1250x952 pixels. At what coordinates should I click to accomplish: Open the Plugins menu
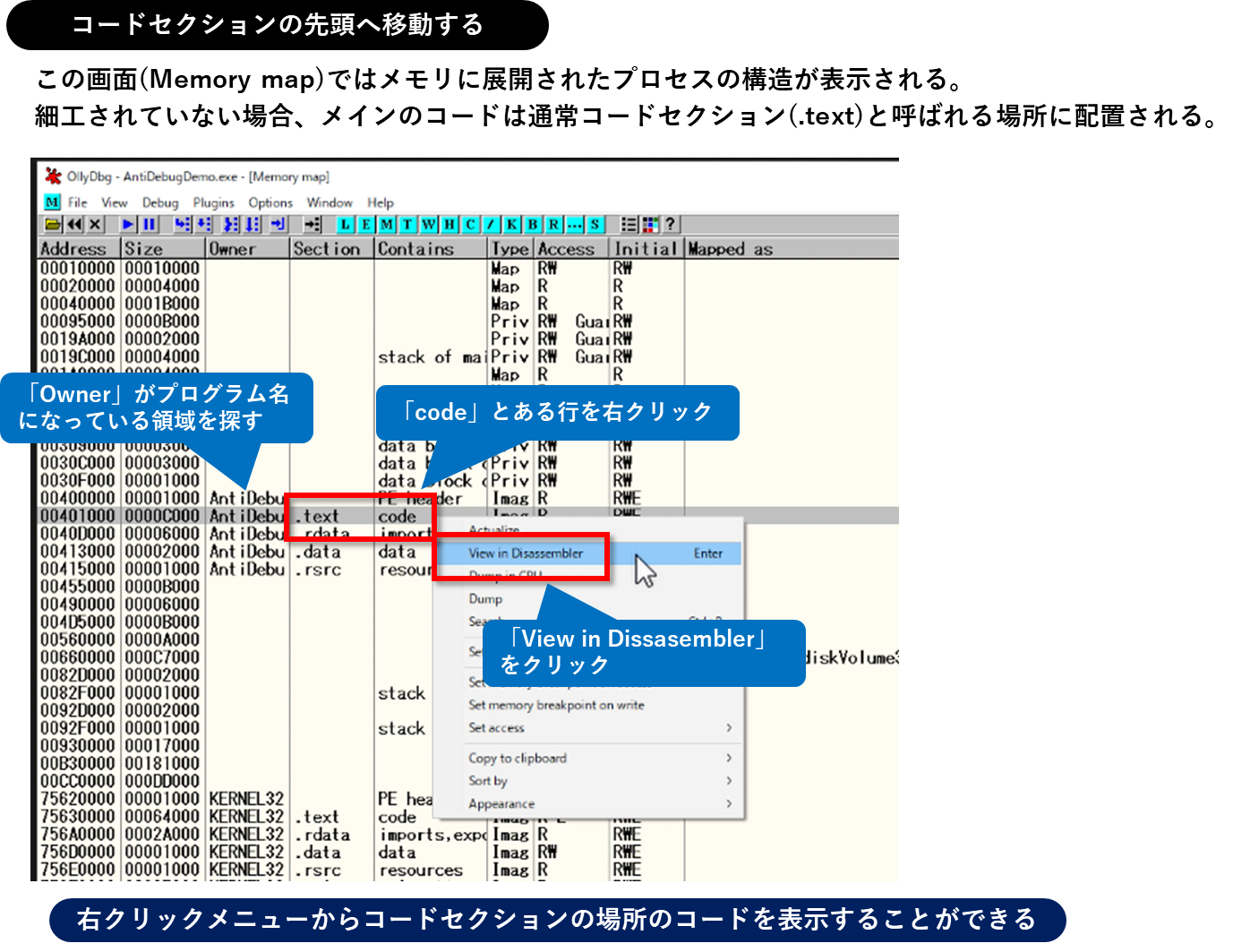(213, 202)
